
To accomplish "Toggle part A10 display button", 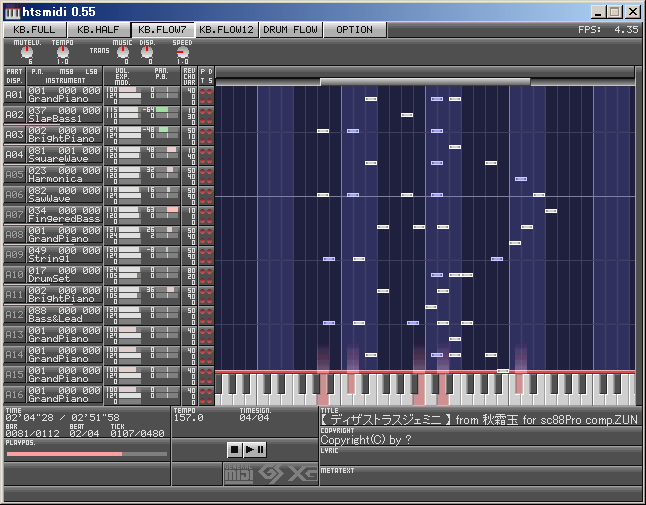I will 14,274.
